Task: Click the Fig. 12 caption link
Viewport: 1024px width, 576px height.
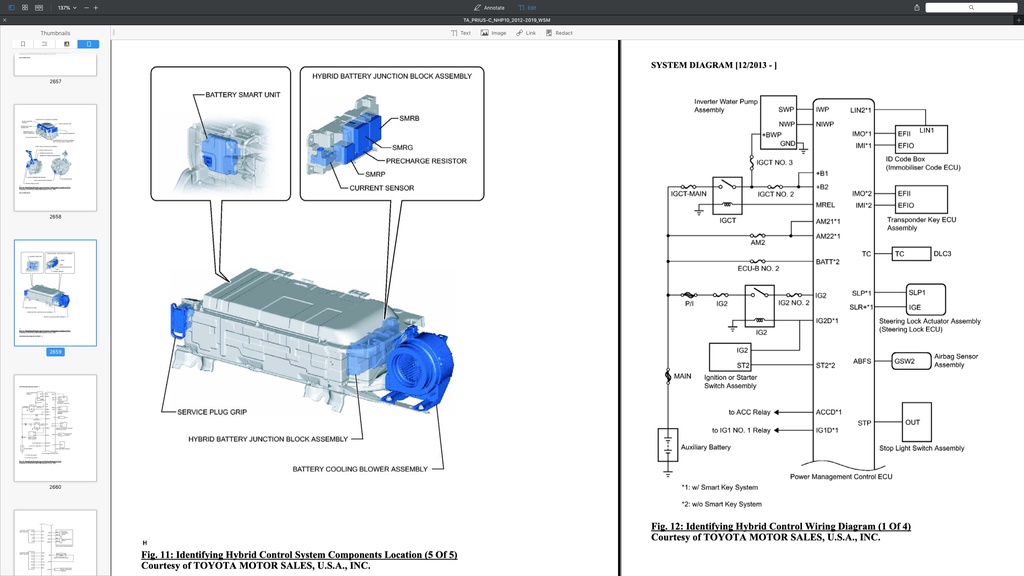Action: click(780, 526)
